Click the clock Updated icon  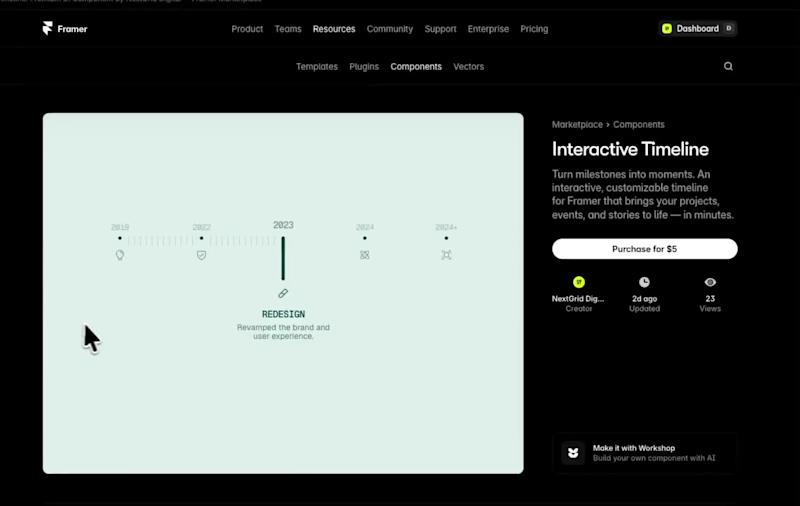tap(644, 282)
